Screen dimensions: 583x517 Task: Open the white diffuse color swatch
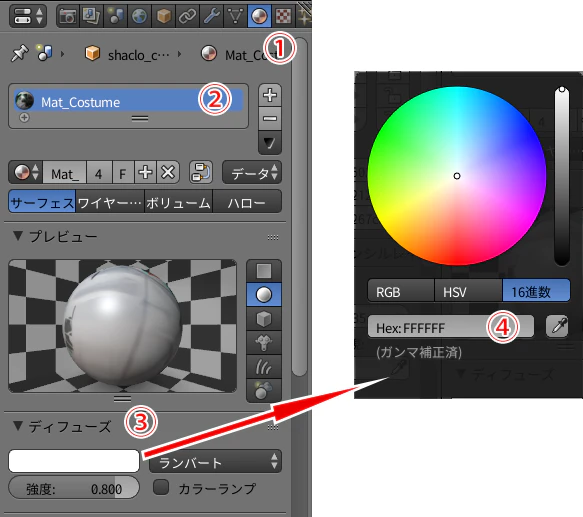pos(74,461)
